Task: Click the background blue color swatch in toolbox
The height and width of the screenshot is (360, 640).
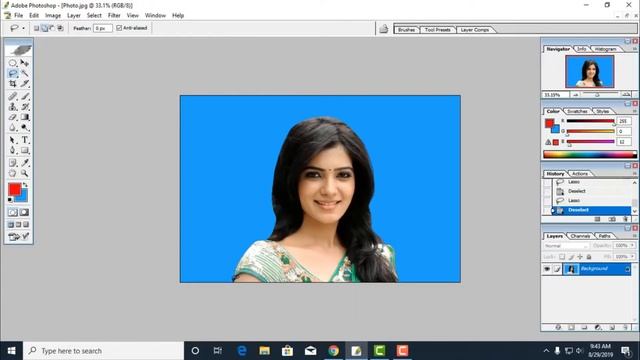Action: click(23, 198)
